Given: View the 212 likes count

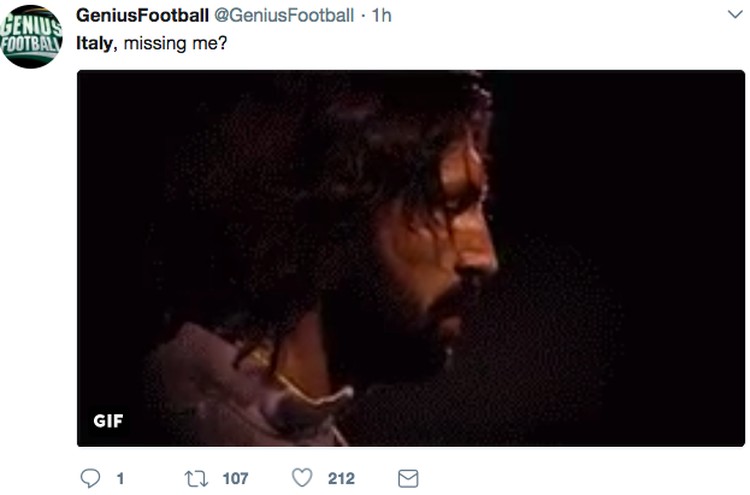Looking at the screenshot, I should pyautogui.click(x=341, y=478).
